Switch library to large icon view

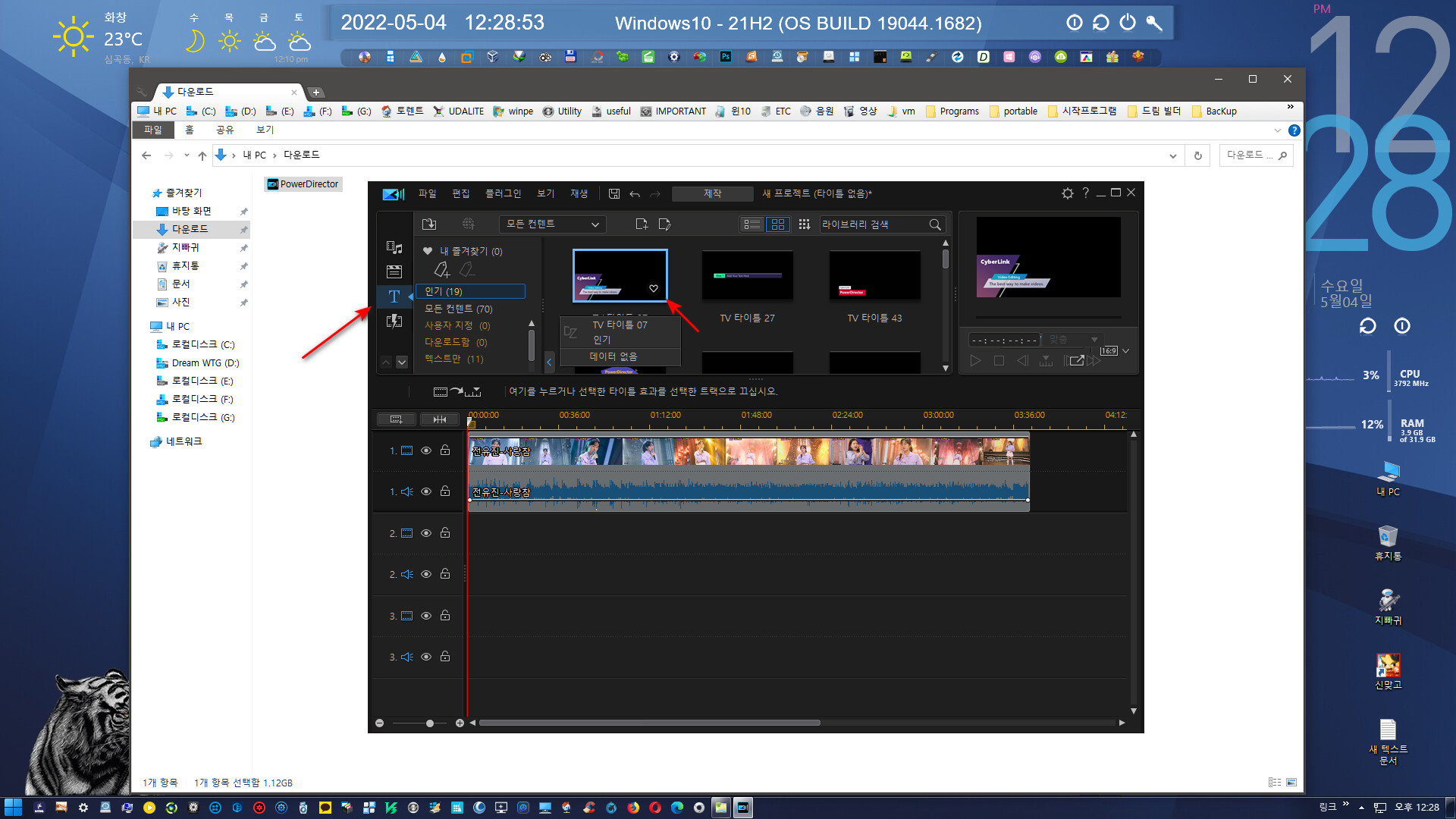(x=778, y=224)
